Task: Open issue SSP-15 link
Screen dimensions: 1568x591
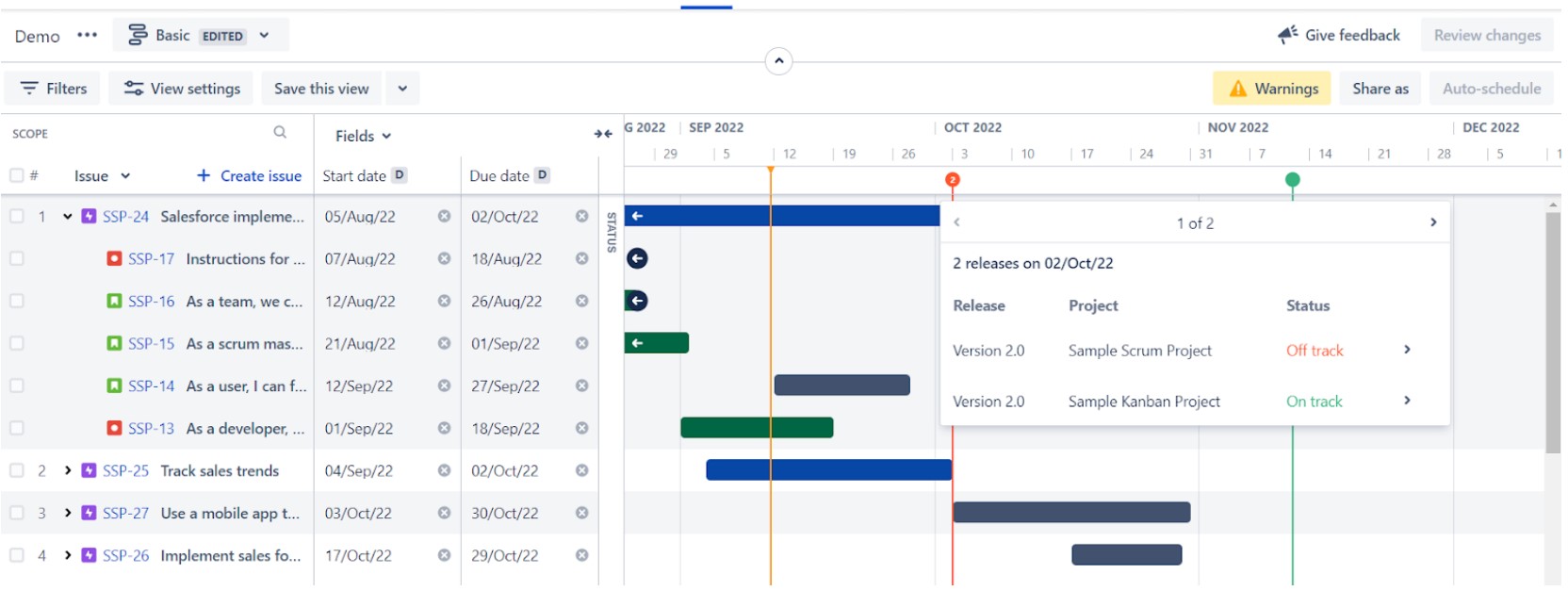Action: click(152, 343)
